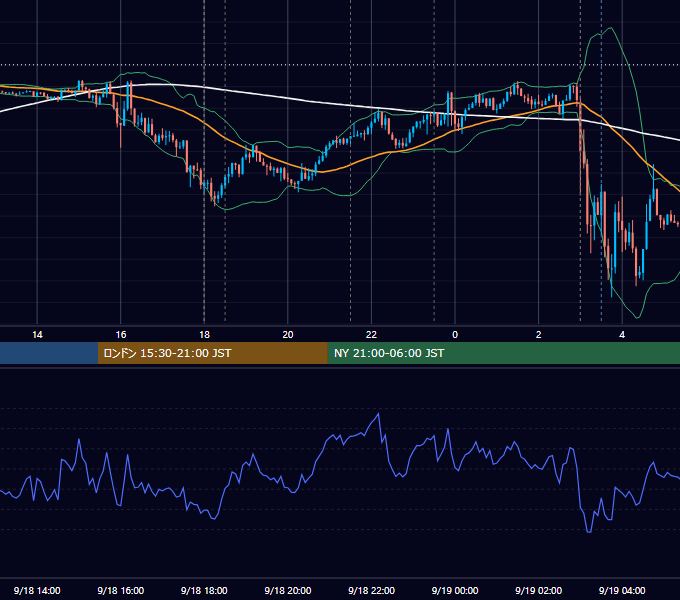Select the NY 21:00-06:00 JST session band

click(503, 353)
